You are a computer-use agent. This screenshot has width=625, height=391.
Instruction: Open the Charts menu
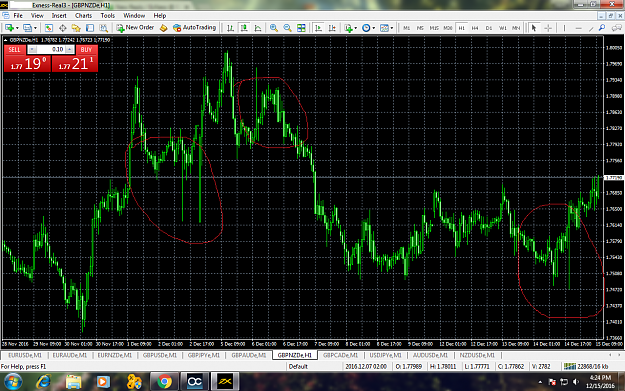(x=83, y=16)
